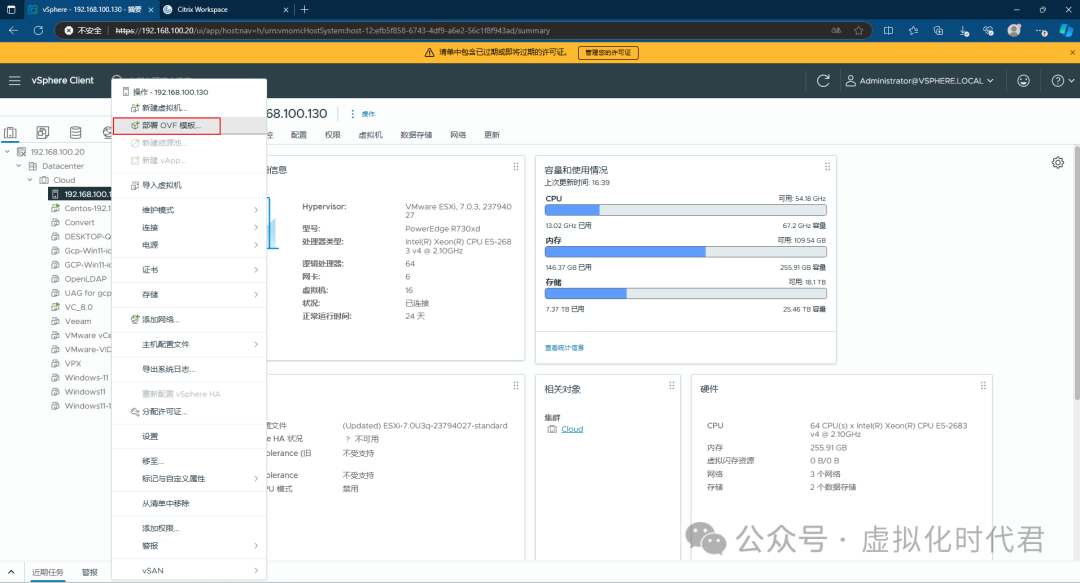Screen dimensions: 1080x583
Task: Expand the bottom recent tasks panel arrow
Action: point(11,572)
